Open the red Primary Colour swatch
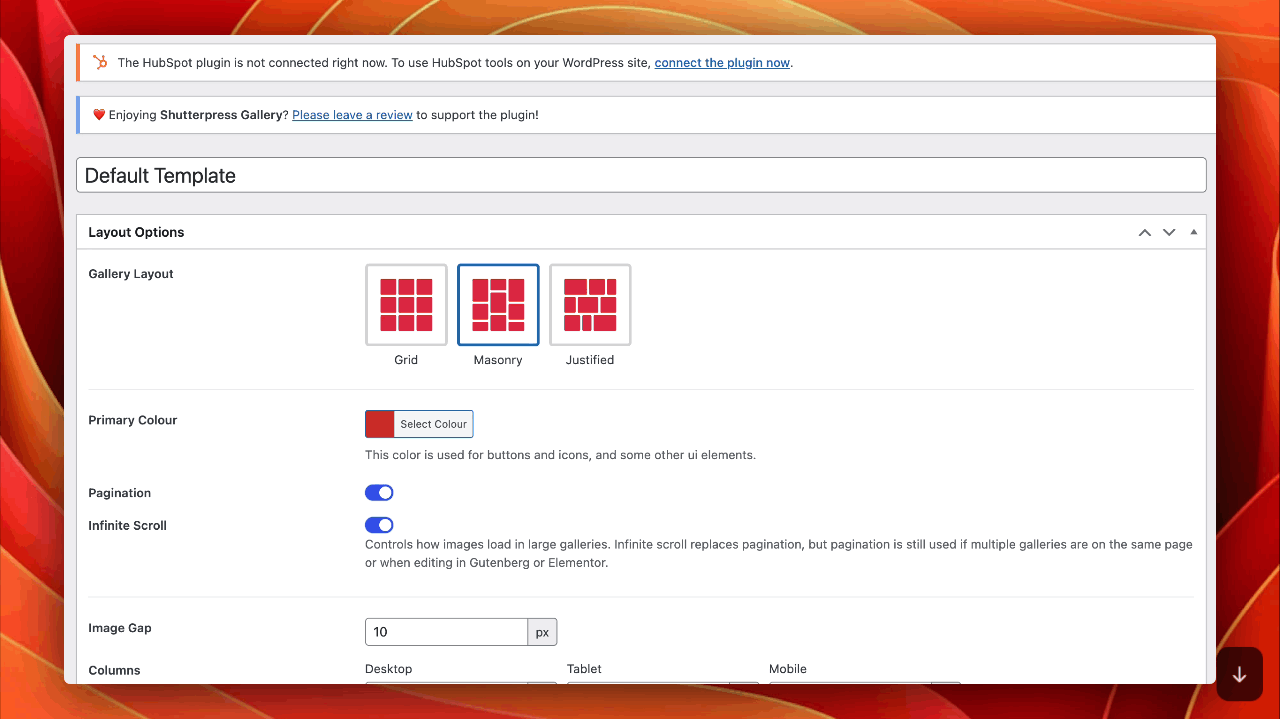Image resolution: width=1280 pixels, height=719 pixels. (380, 424)
